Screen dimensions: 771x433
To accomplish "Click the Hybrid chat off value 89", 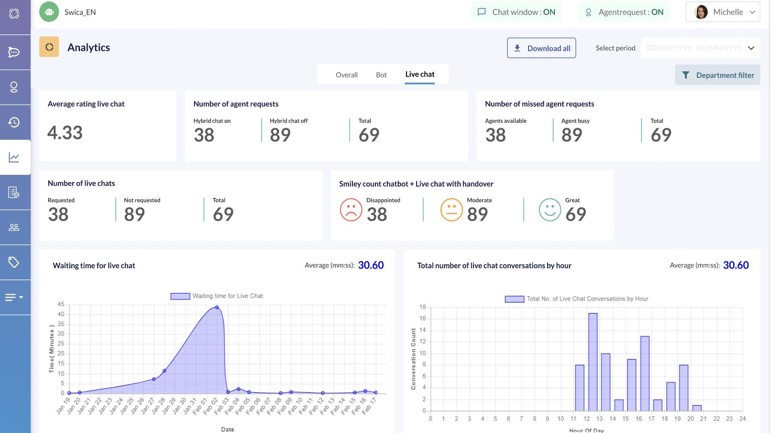I will pos(280,135).
